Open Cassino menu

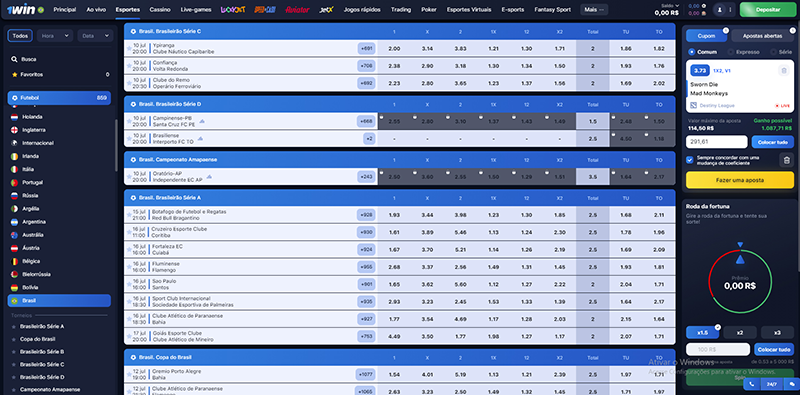160,10
